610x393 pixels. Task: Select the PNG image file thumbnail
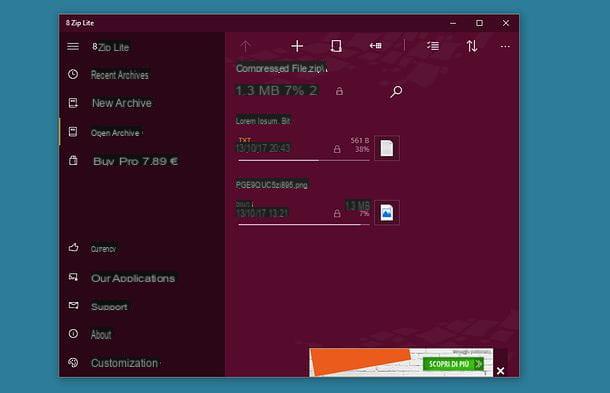pos(387,213)
